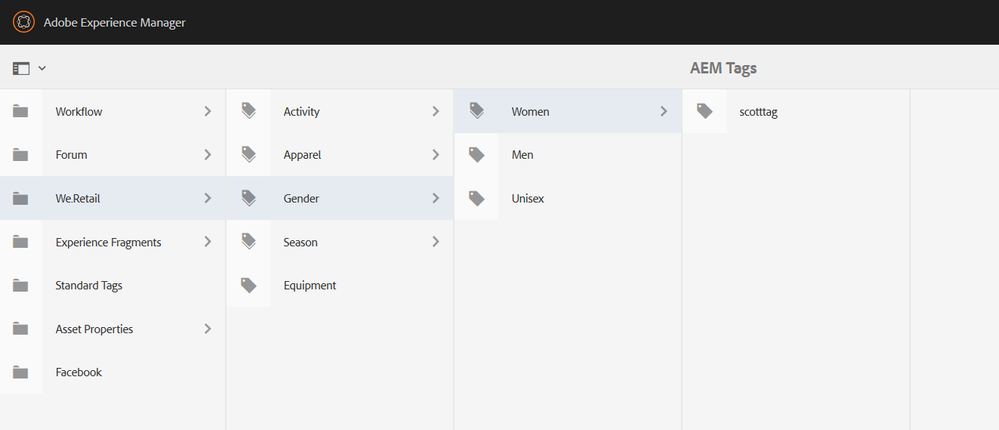This screenshot has width=999, height=430.
Task: Expand the Apparel tag chevron
Action: [436, 155]
